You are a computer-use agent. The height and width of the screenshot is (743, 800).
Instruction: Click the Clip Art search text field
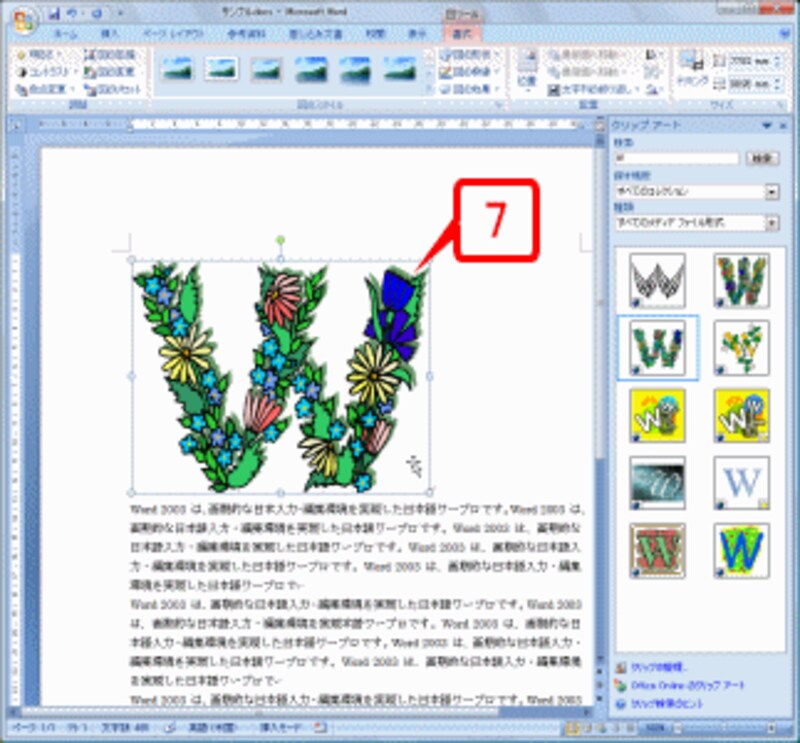(x=676, y=158)
